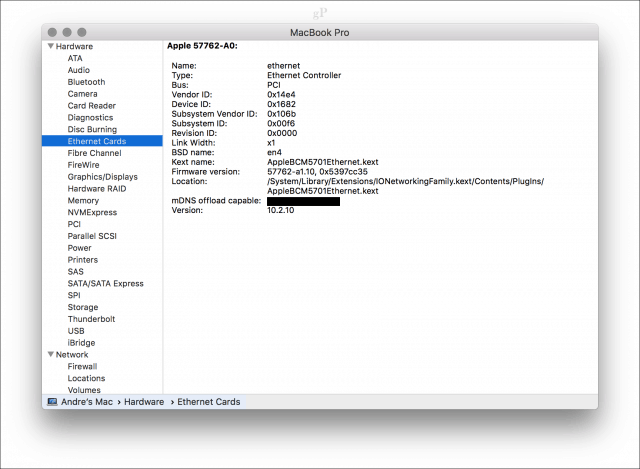This screenshot has height=469, width=640.
Task: Select Thunderbolt in the sidebar
Action: 91,318
